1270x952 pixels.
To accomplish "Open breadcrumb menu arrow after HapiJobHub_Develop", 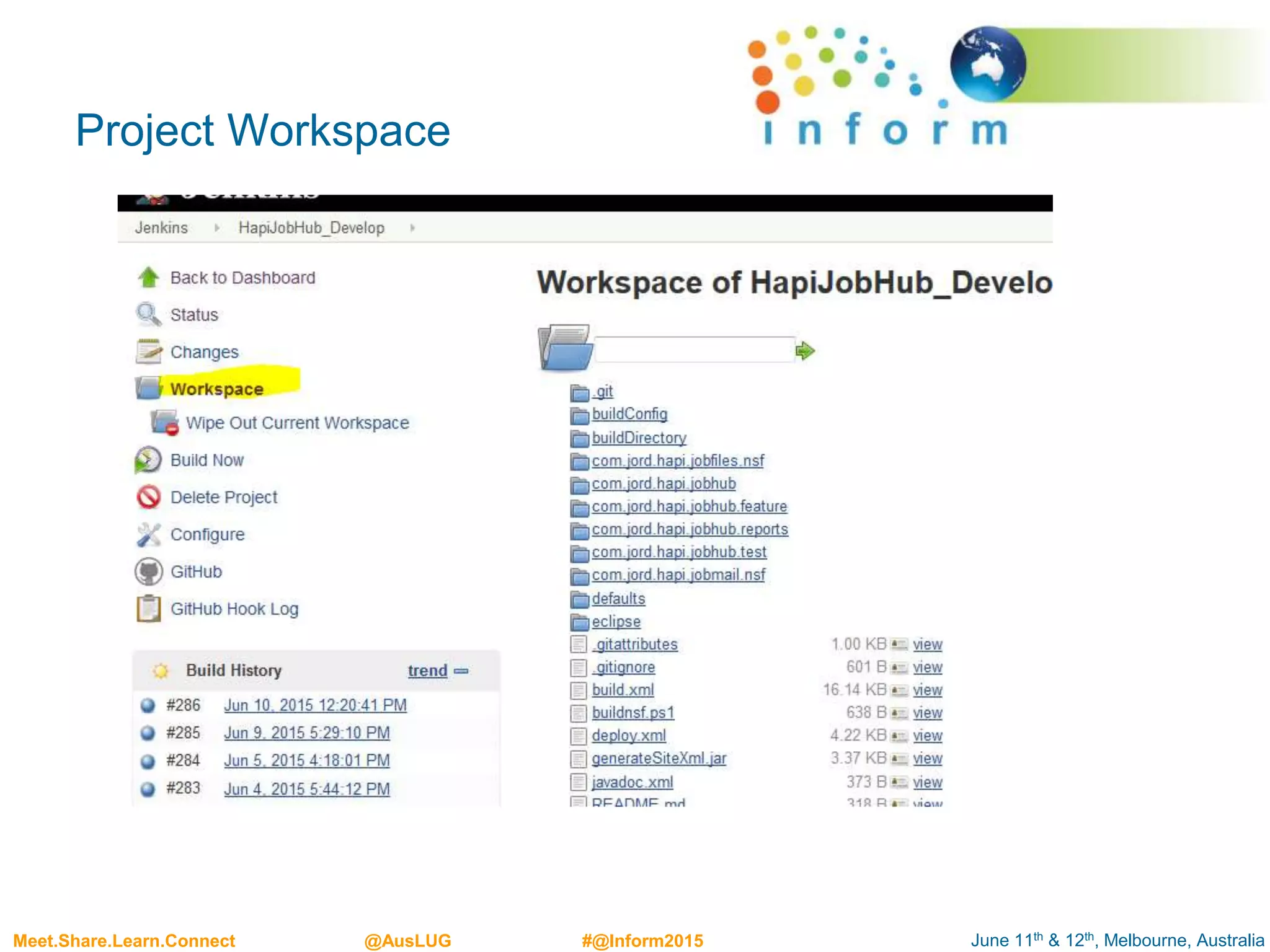I will (x=412, y=228).
